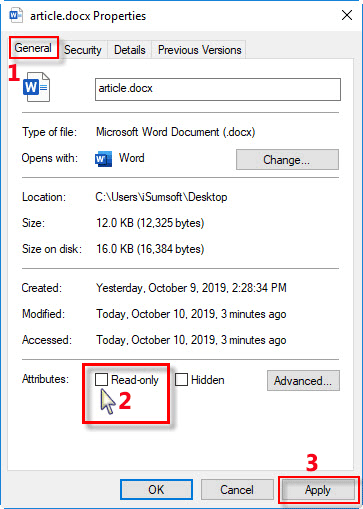Apply the attribute changes
The height and width of the screenshot is (509, 363).
point(318,490)
